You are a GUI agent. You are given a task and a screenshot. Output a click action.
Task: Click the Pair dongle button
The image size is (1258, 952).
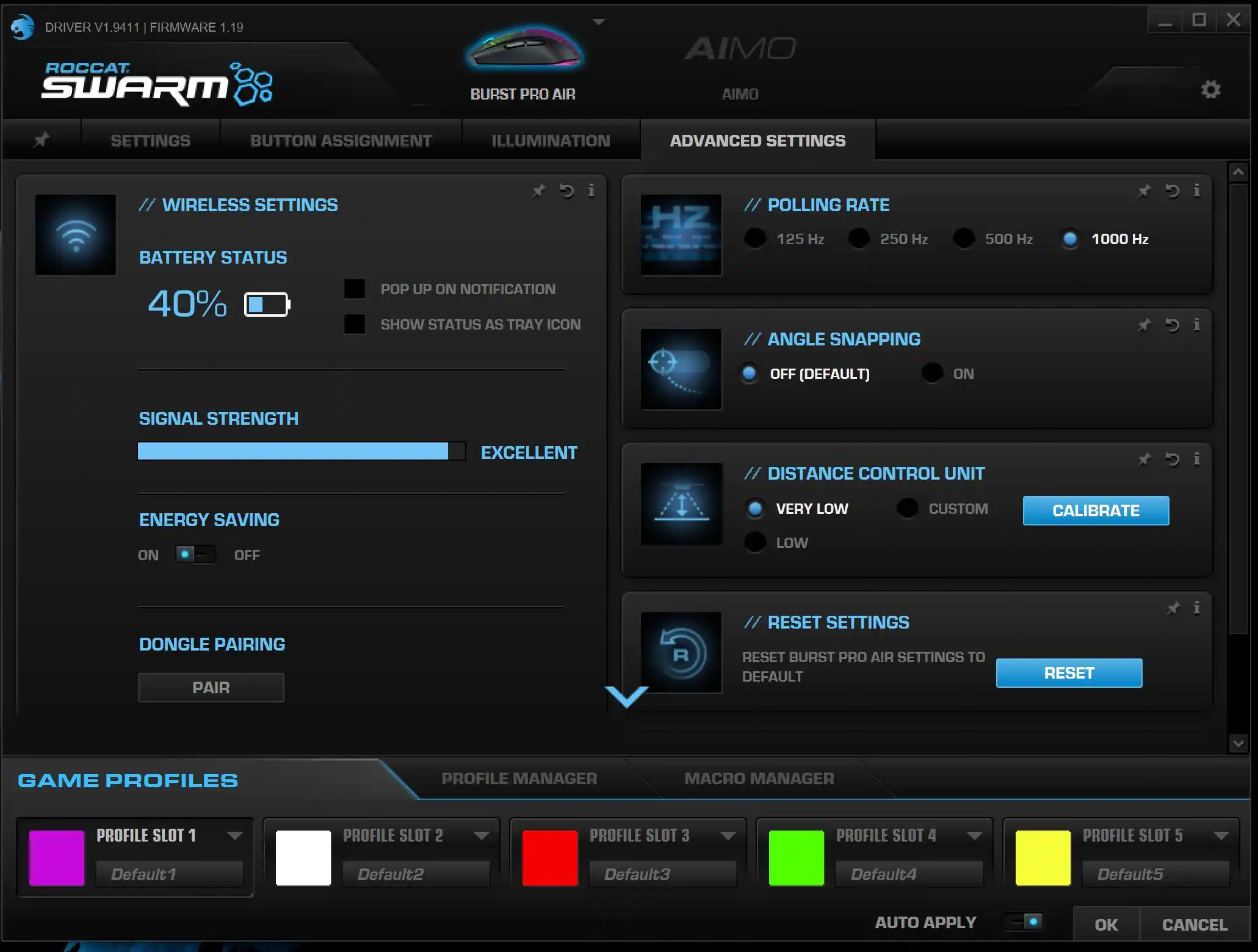click(211, 688)
